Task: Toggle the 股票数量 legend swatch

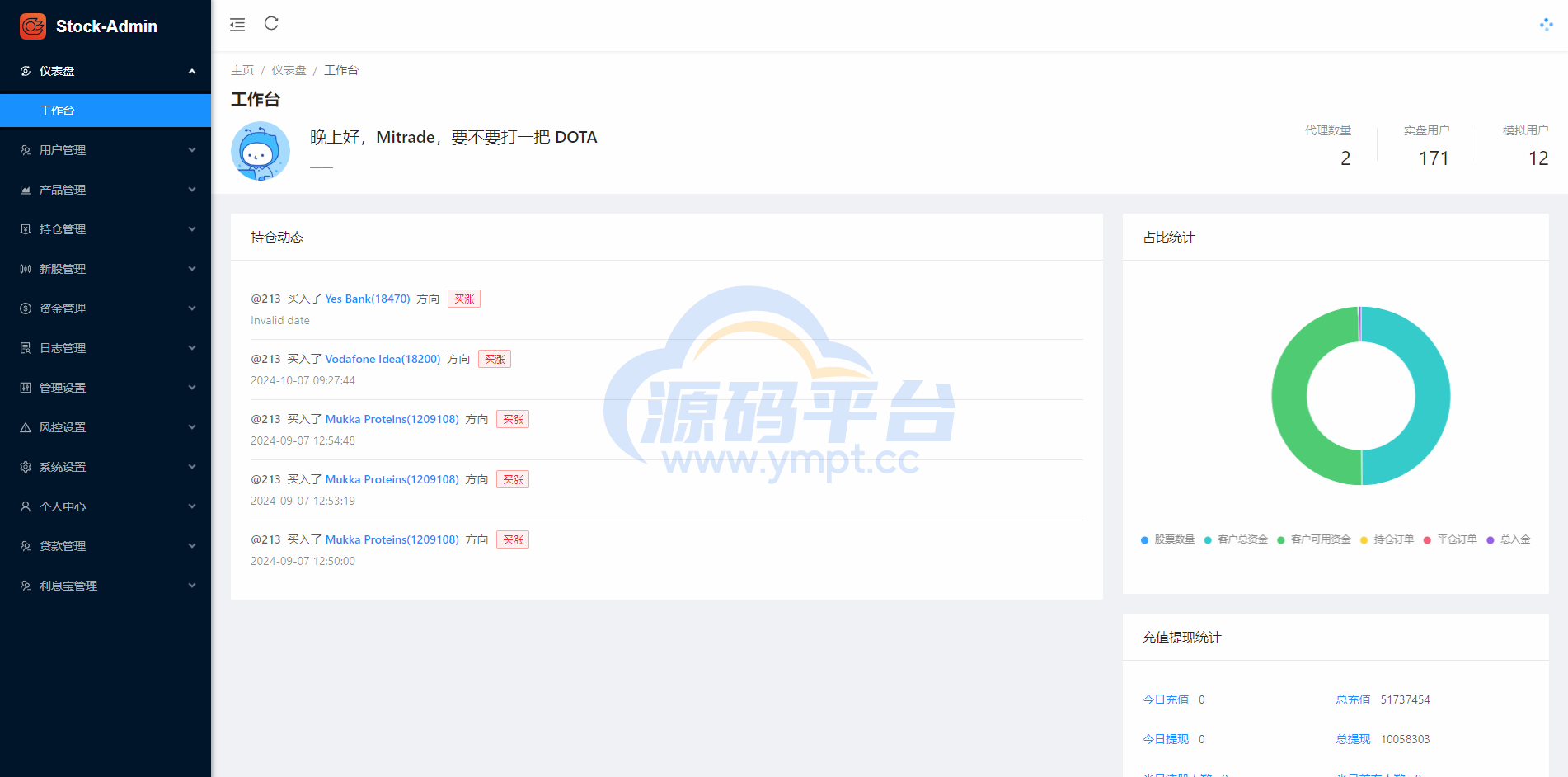Action: coord(1144,540)
